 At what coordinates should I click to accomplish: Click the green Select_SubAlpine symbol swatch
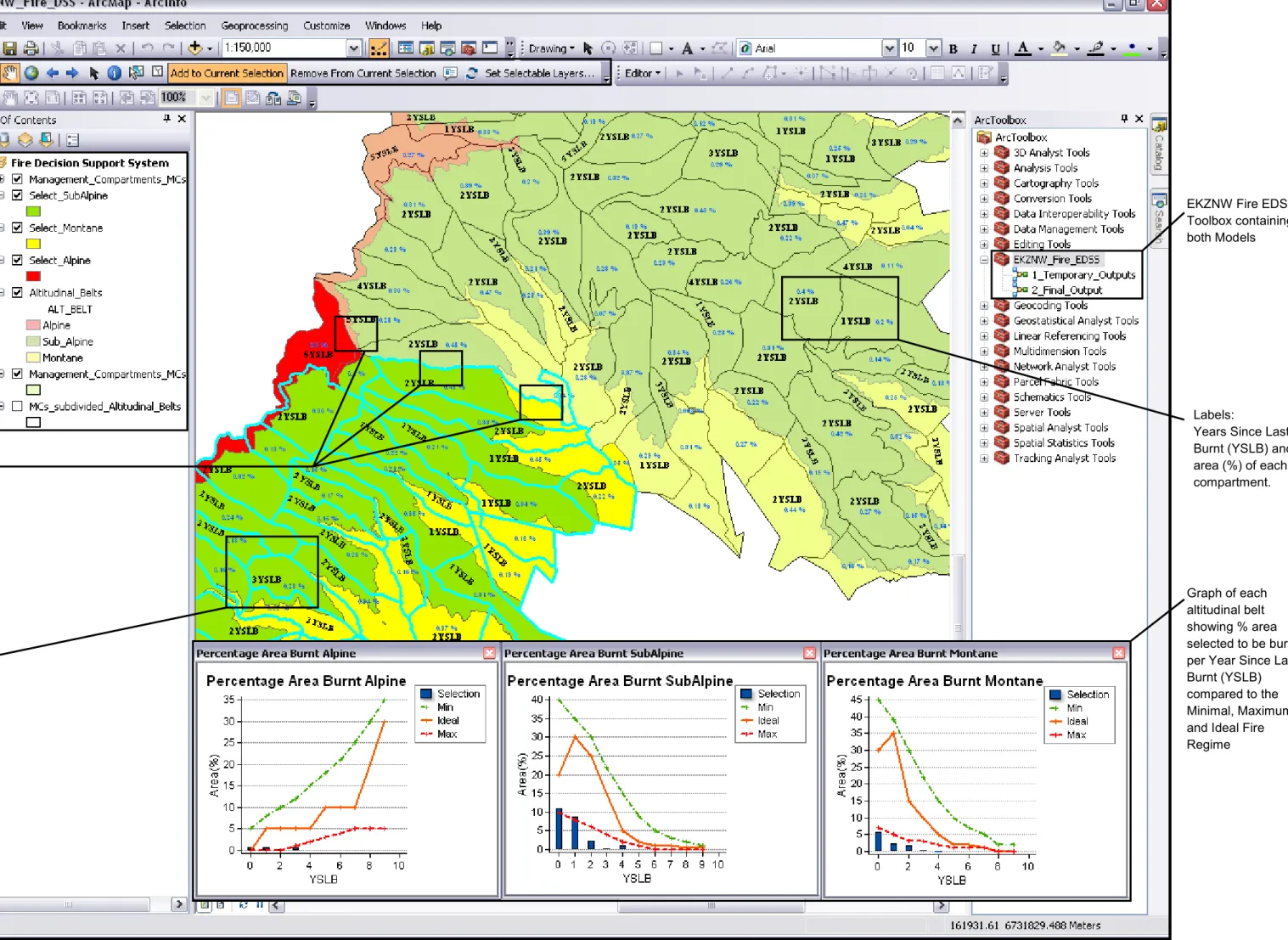click(x=33, y=211)
